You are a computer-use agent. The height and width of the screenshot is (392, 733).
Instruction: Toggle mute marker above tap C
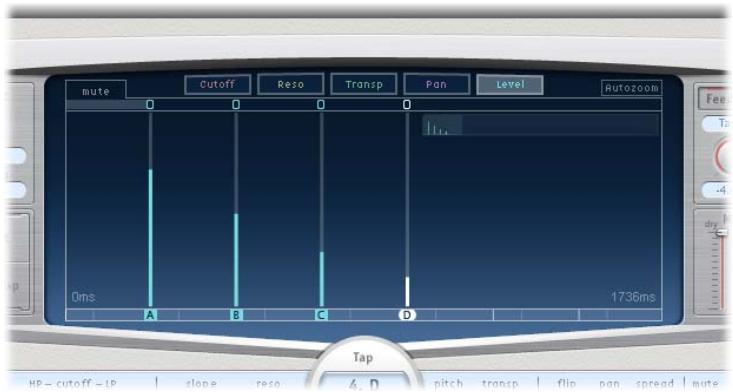click(x=321, y=105)
